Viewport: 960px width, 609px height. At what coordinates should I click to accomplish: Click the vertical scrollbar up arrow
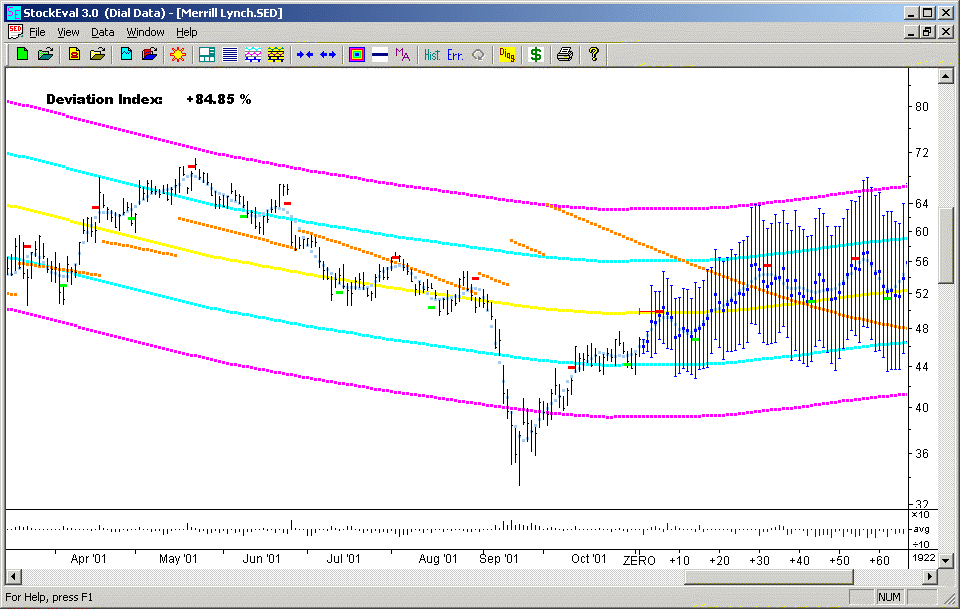click(946, 76)
